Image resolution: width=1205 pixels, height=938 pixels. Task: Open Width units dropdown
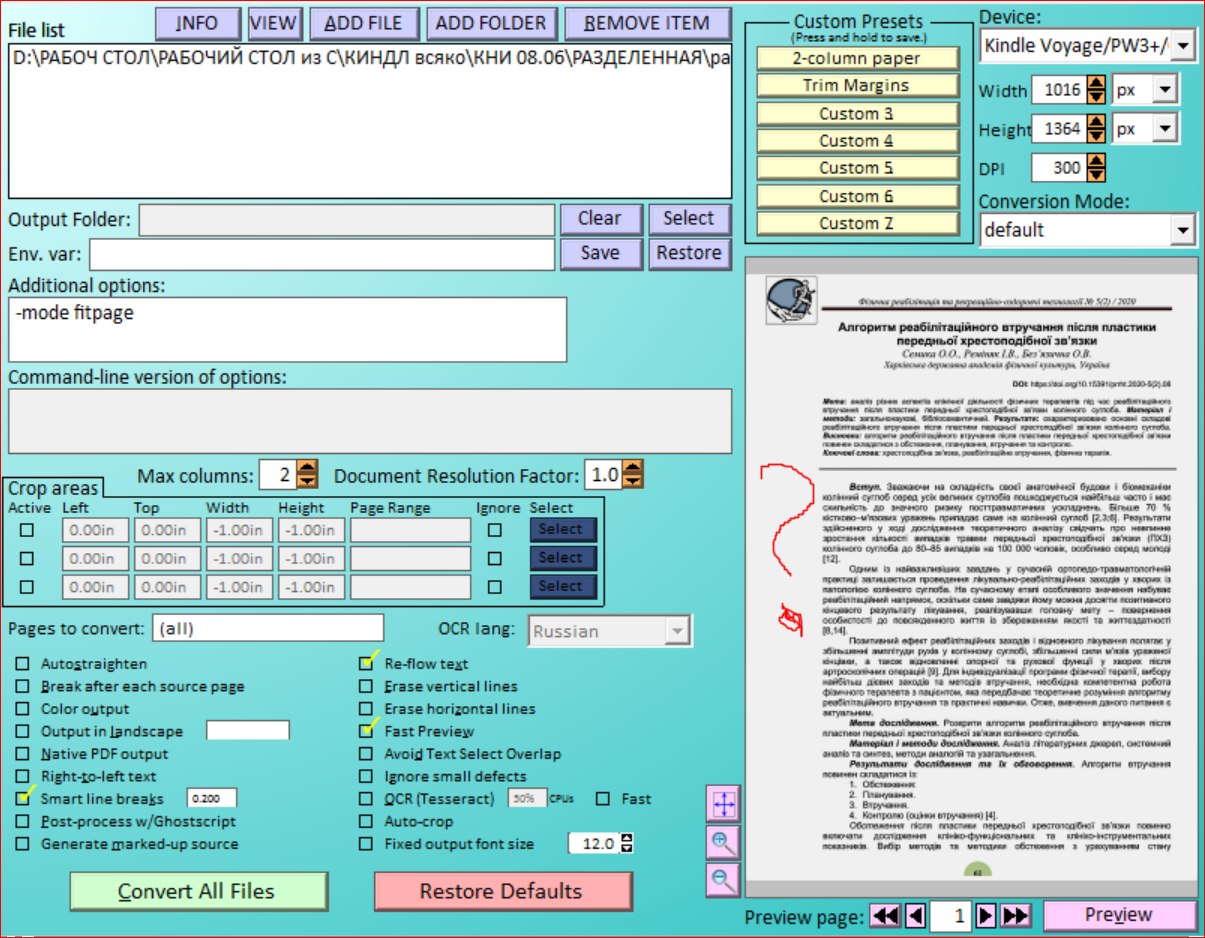tap(1167, 90)
